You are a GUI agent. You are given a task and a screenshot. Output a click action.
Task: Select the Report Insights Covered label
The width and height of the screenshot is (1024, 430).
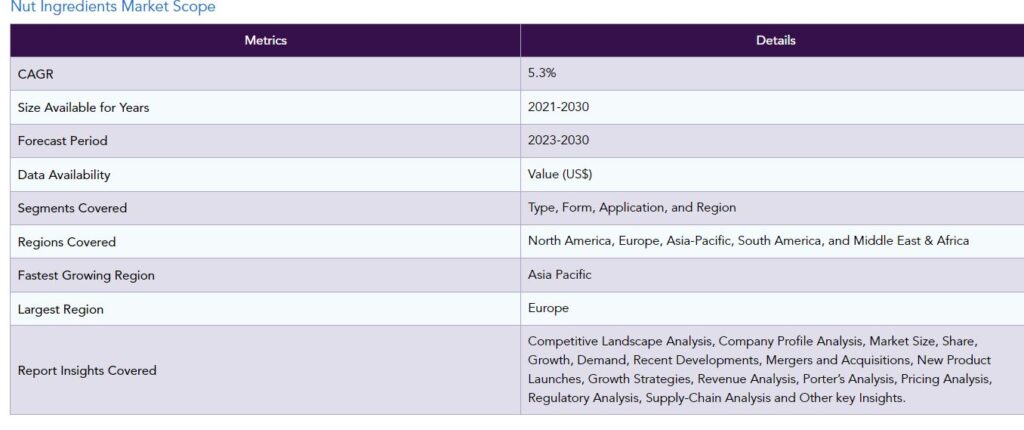click(x=87, y=371)
